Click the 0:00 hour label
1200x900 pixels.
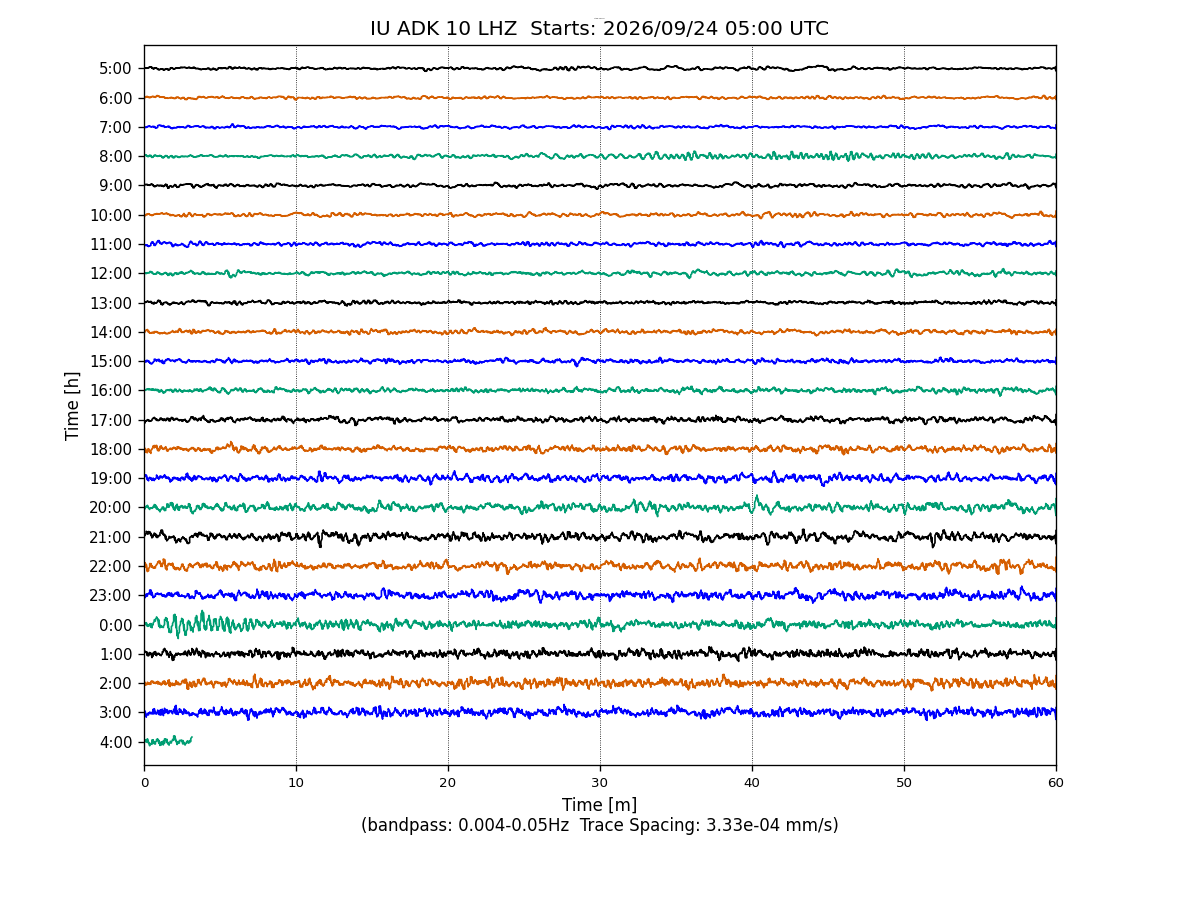coord(115,625)
